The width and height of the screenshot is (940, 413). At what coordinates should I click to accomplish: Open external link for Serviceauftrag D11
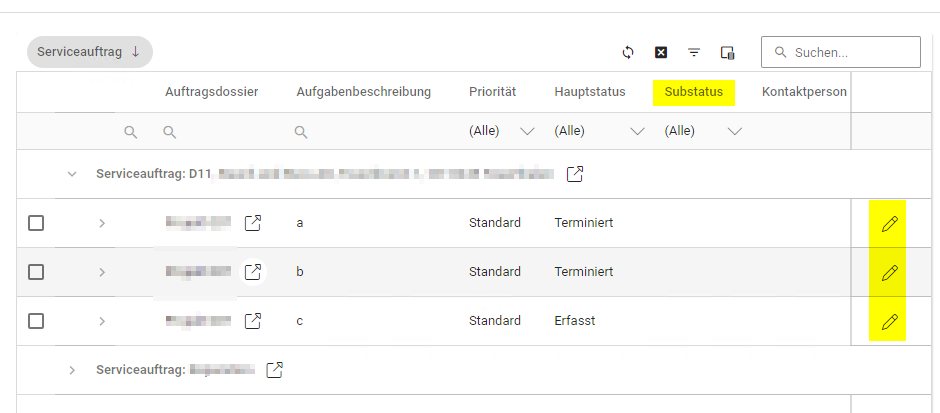point(575,174)
